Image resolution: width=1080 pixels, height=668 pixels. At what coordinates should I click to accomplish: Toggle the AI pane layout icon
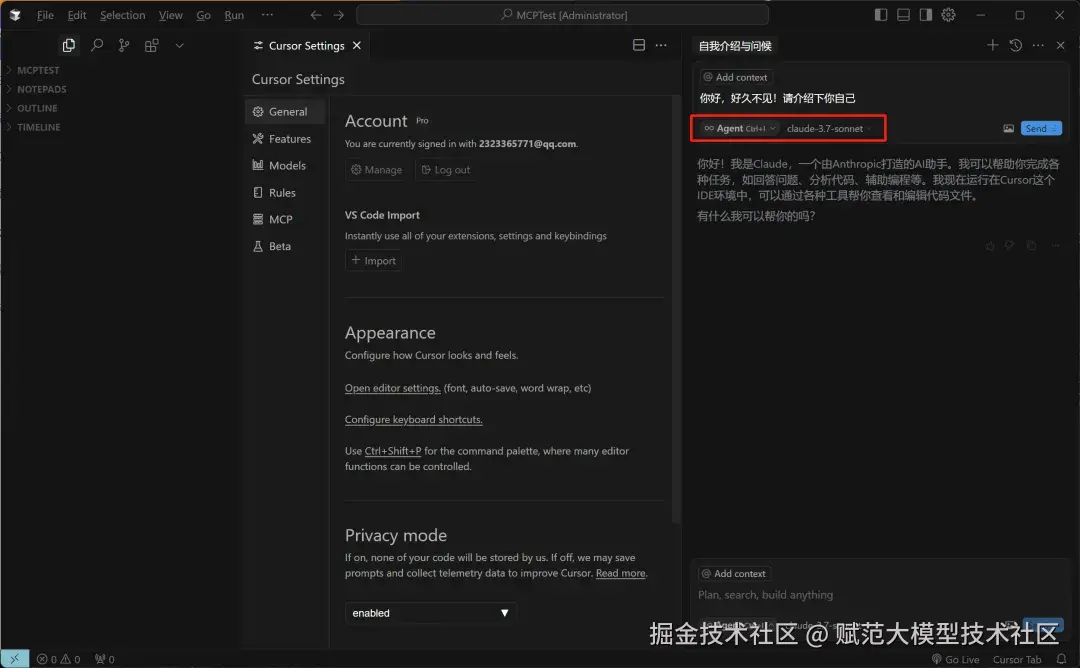[x=926, y=14]
